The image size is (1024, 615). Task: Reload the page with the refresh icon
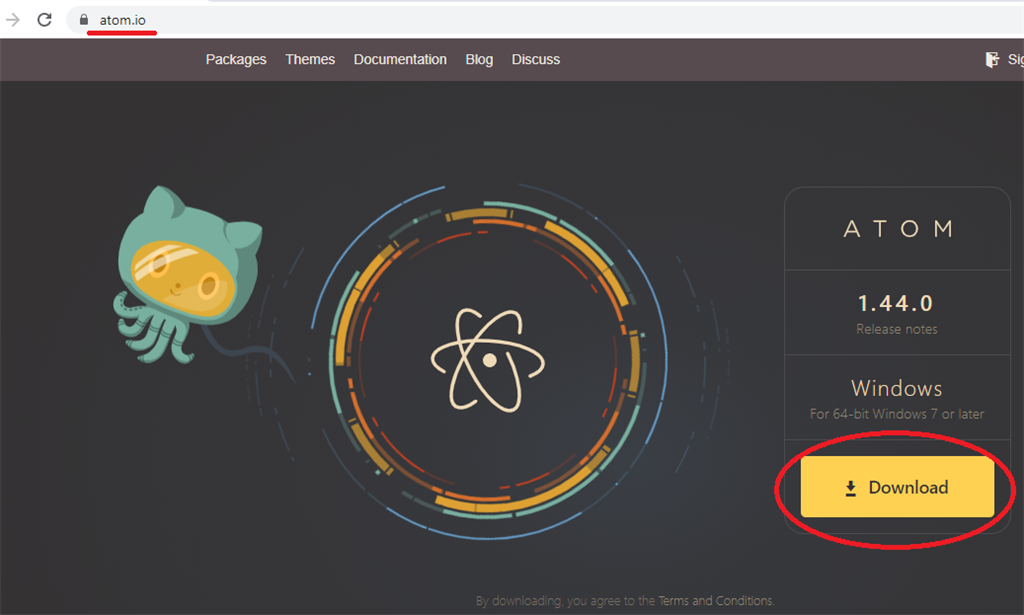[44, 20]
